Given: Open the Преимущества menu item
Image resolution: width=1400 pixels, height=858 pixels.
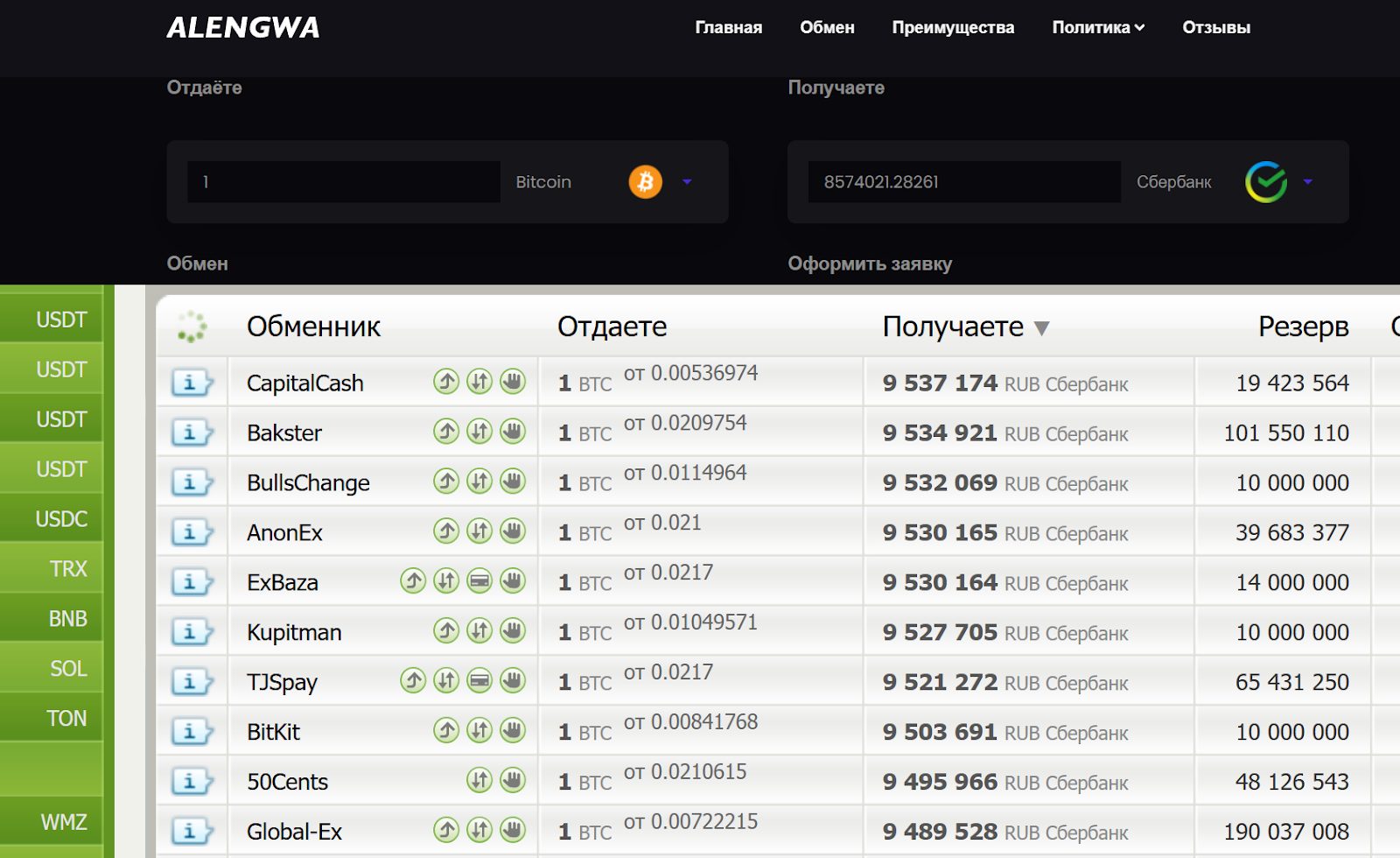Looking at the screenshot, I should (953, 27).
